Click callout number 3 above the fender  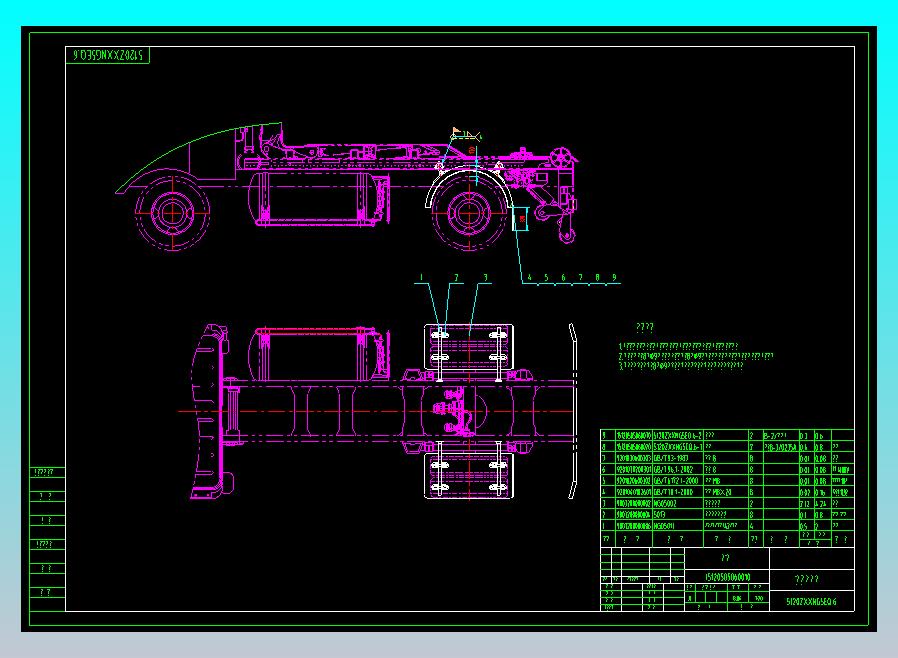click(x=486, y=277)
